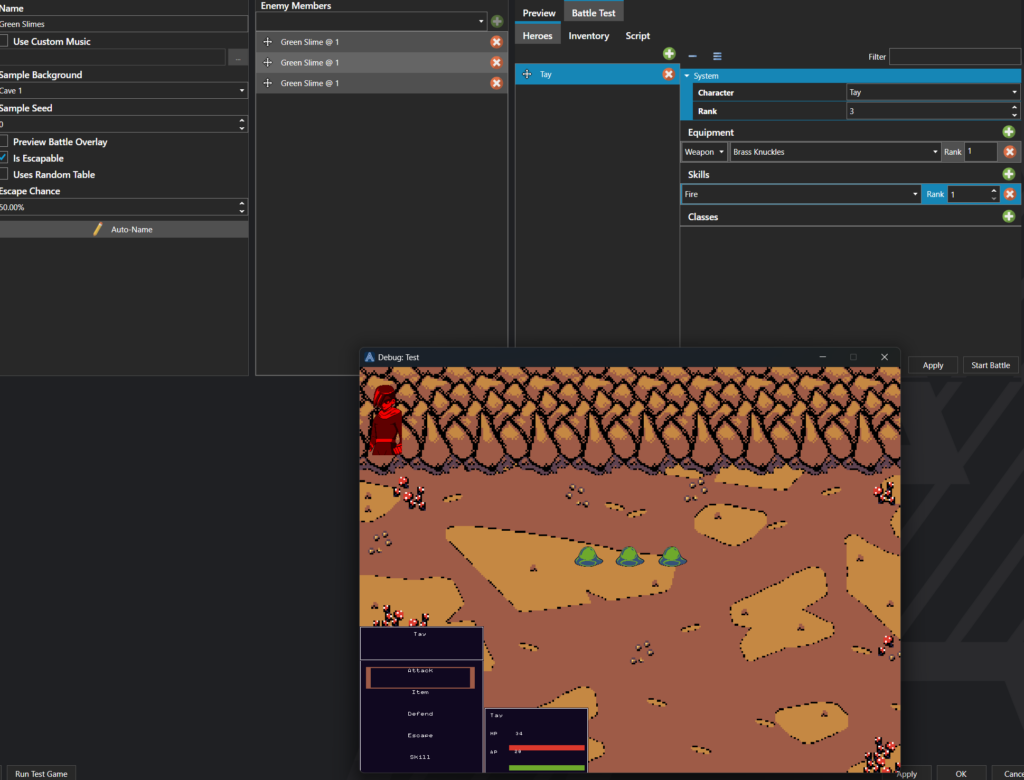
Task: Remove hero Tay from the Heroes list
Action: point(668,74)
